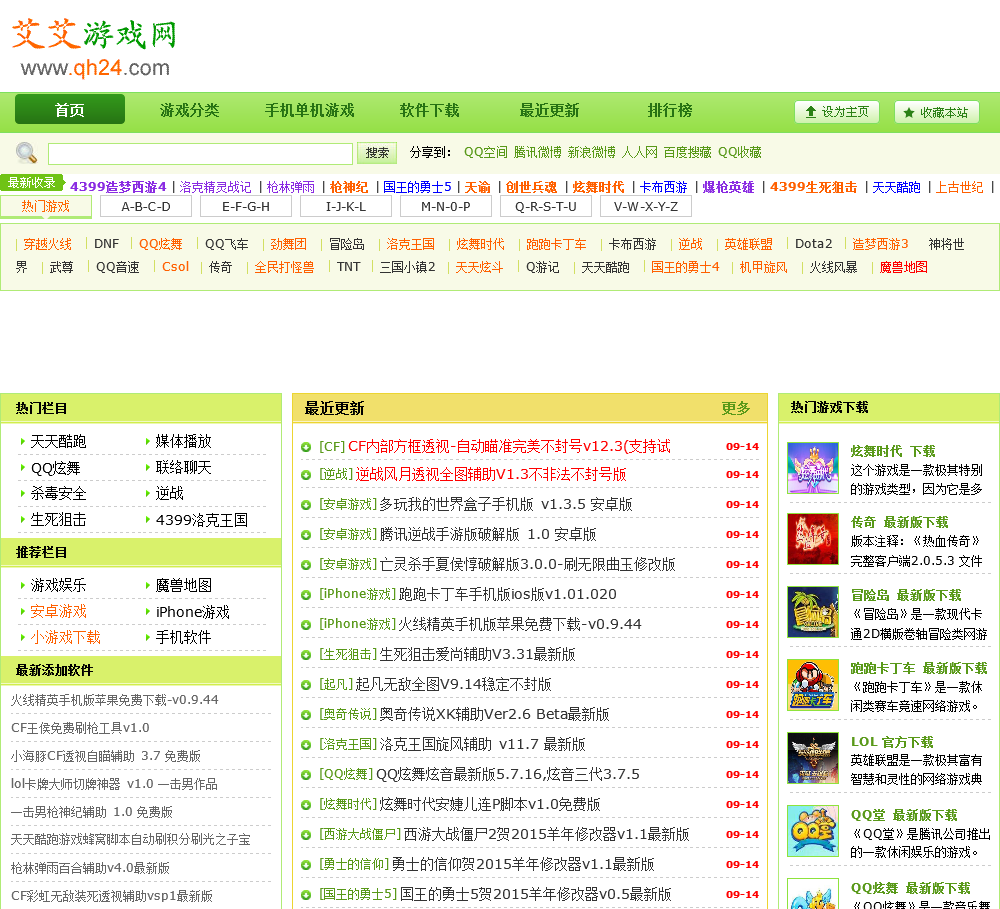Select the 热门游戏 tab
Screen dimensions: 1000x909
pos(46,206)
